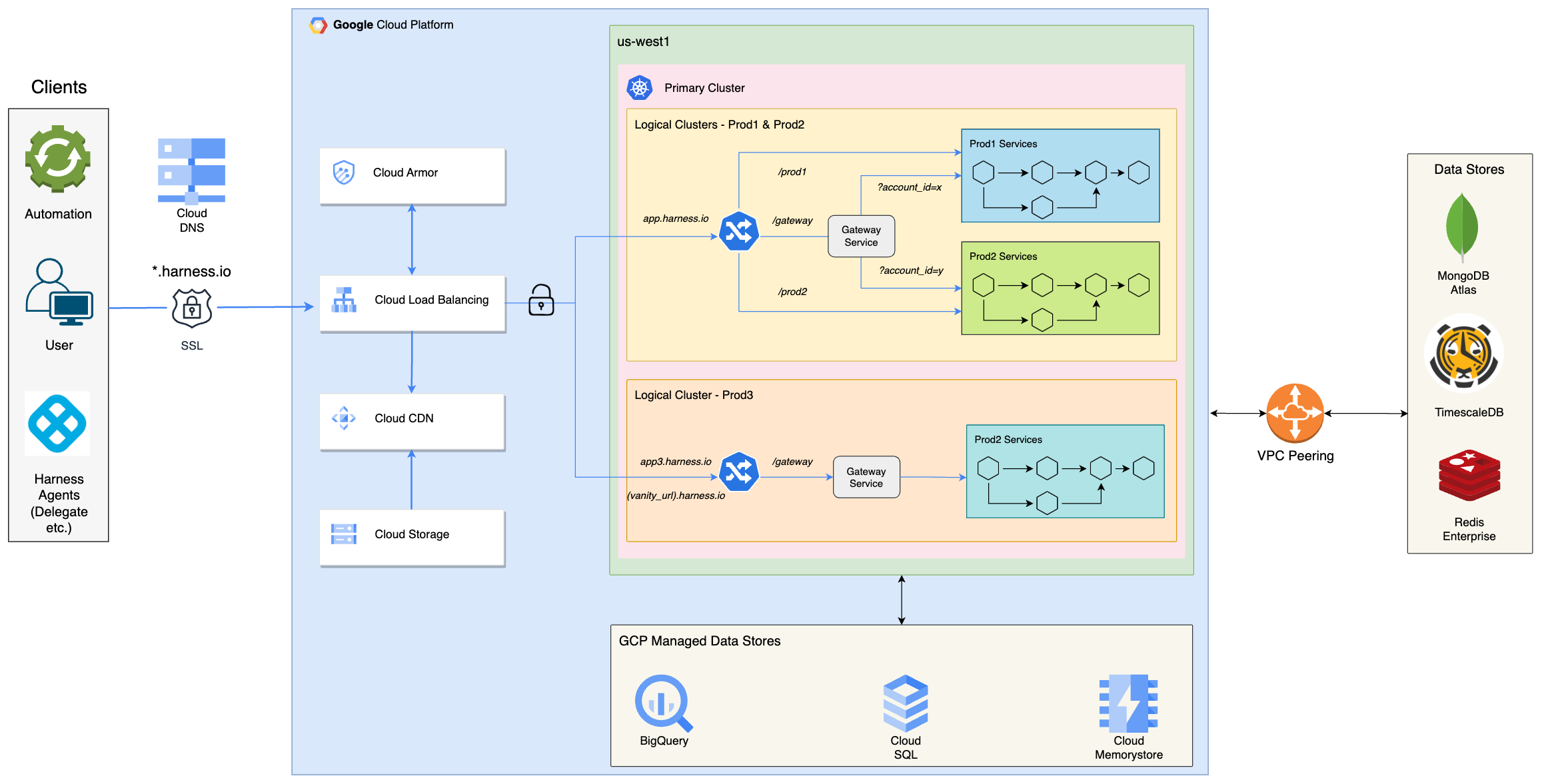Click the orange VPC Peering icon
The height and width of the screenshot is (784, 1542).
coord(1294,413)
